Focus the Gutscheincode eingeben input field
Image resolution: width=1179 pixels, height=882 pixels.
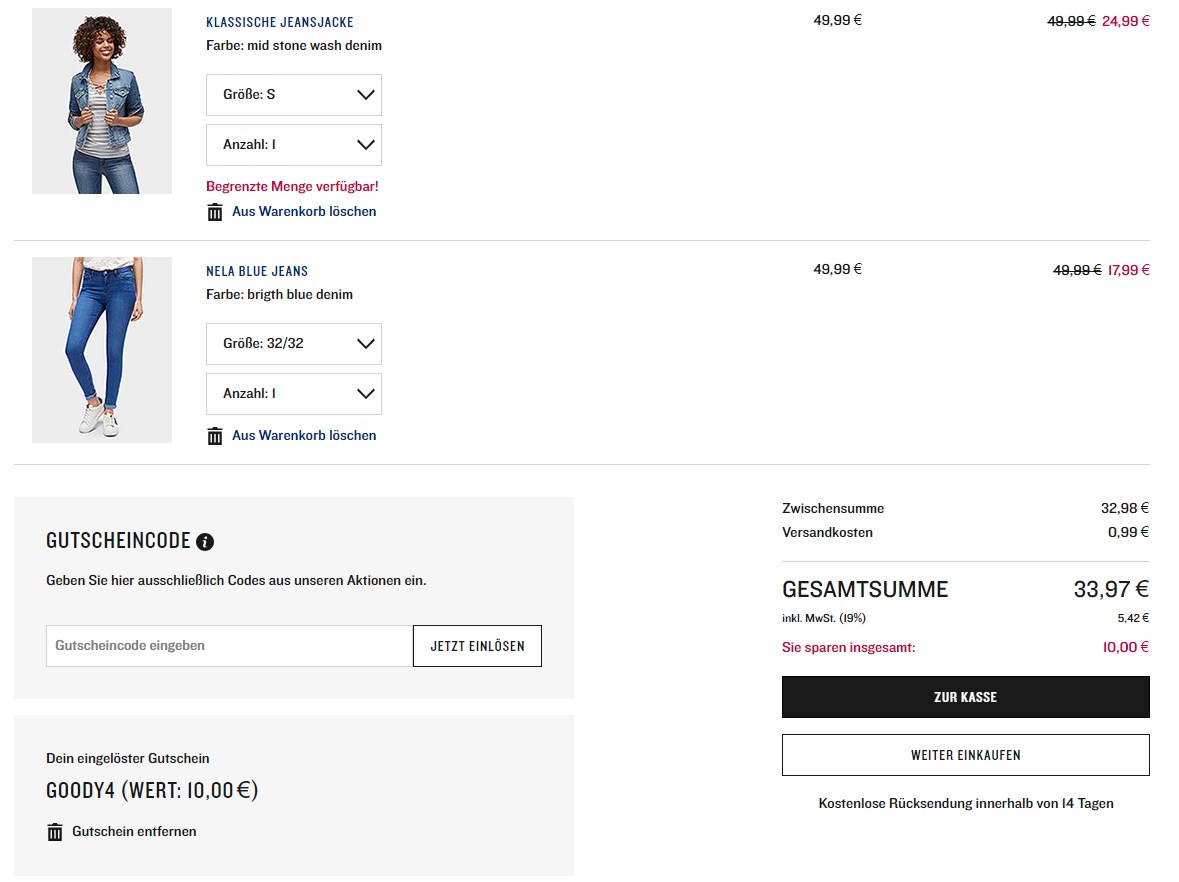[229, 646]
